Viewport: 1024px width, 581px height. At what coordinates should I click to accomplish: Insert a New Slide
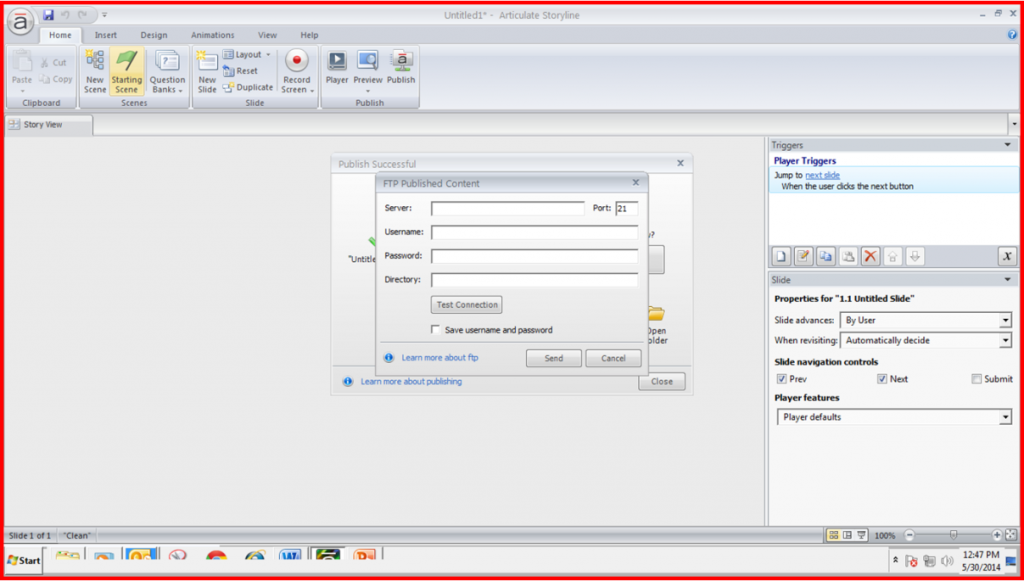pyautogui.click(x=207, y=72)
